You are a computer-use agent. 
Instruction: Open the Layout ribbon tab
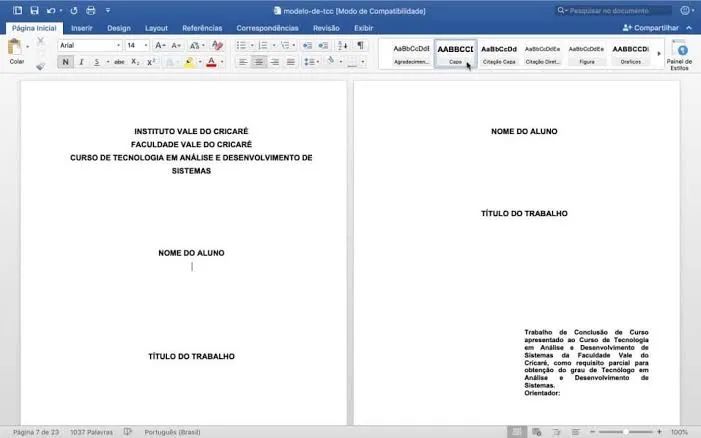(156, 28)
